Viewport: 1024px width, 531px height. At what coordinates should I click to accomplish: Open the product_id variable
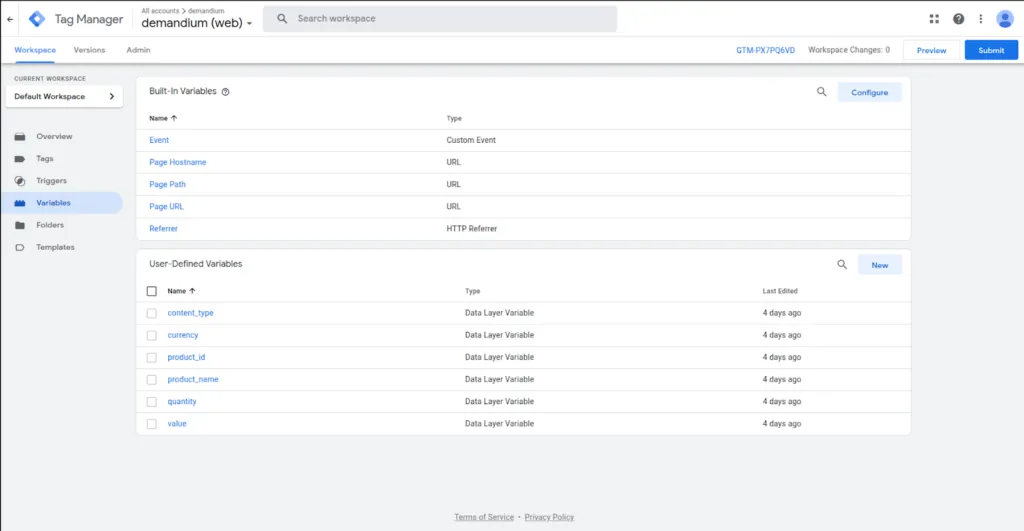186,357
